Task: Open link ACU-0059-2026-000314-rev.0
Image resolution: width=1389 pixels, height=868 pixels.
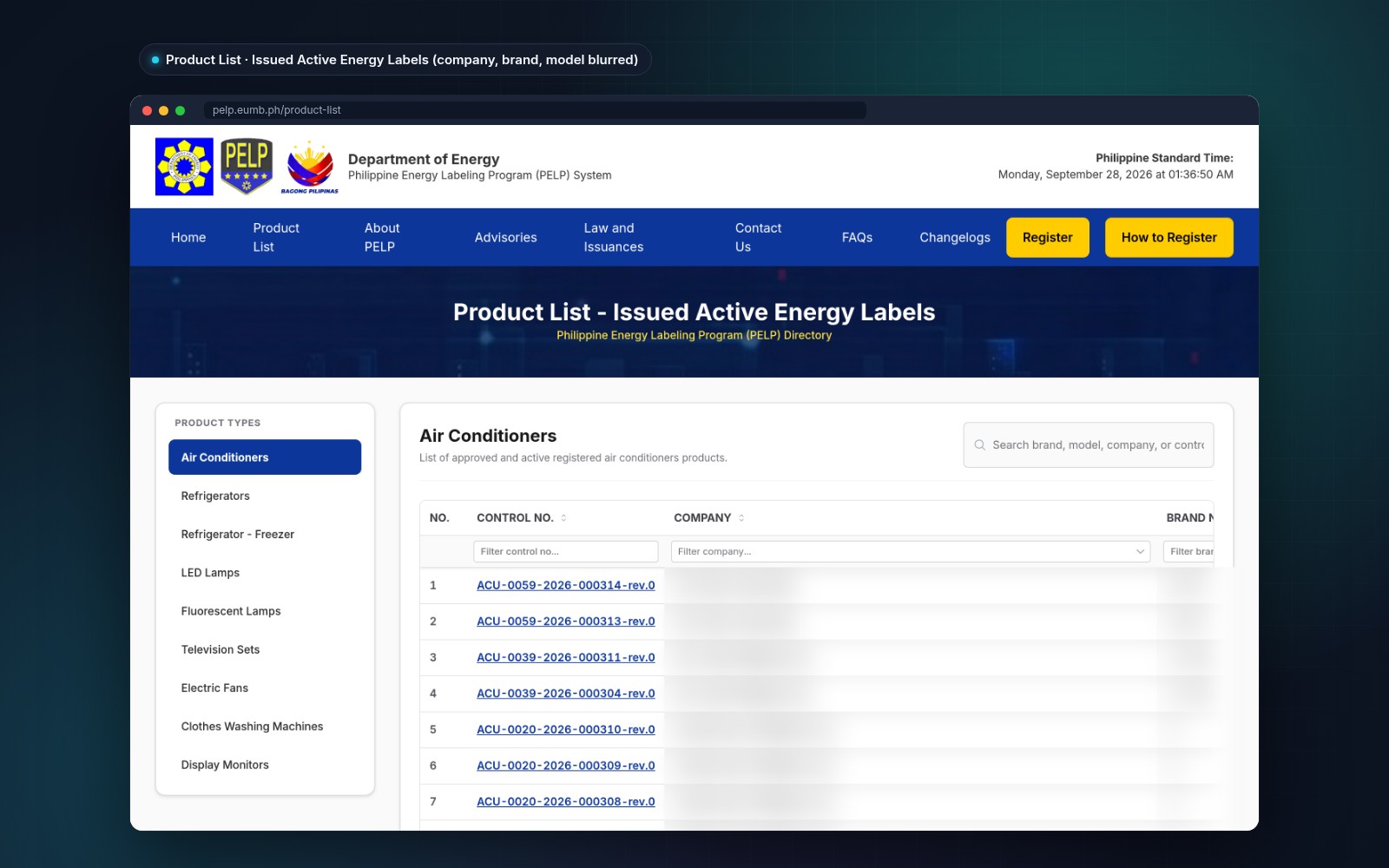Action: 566,586
